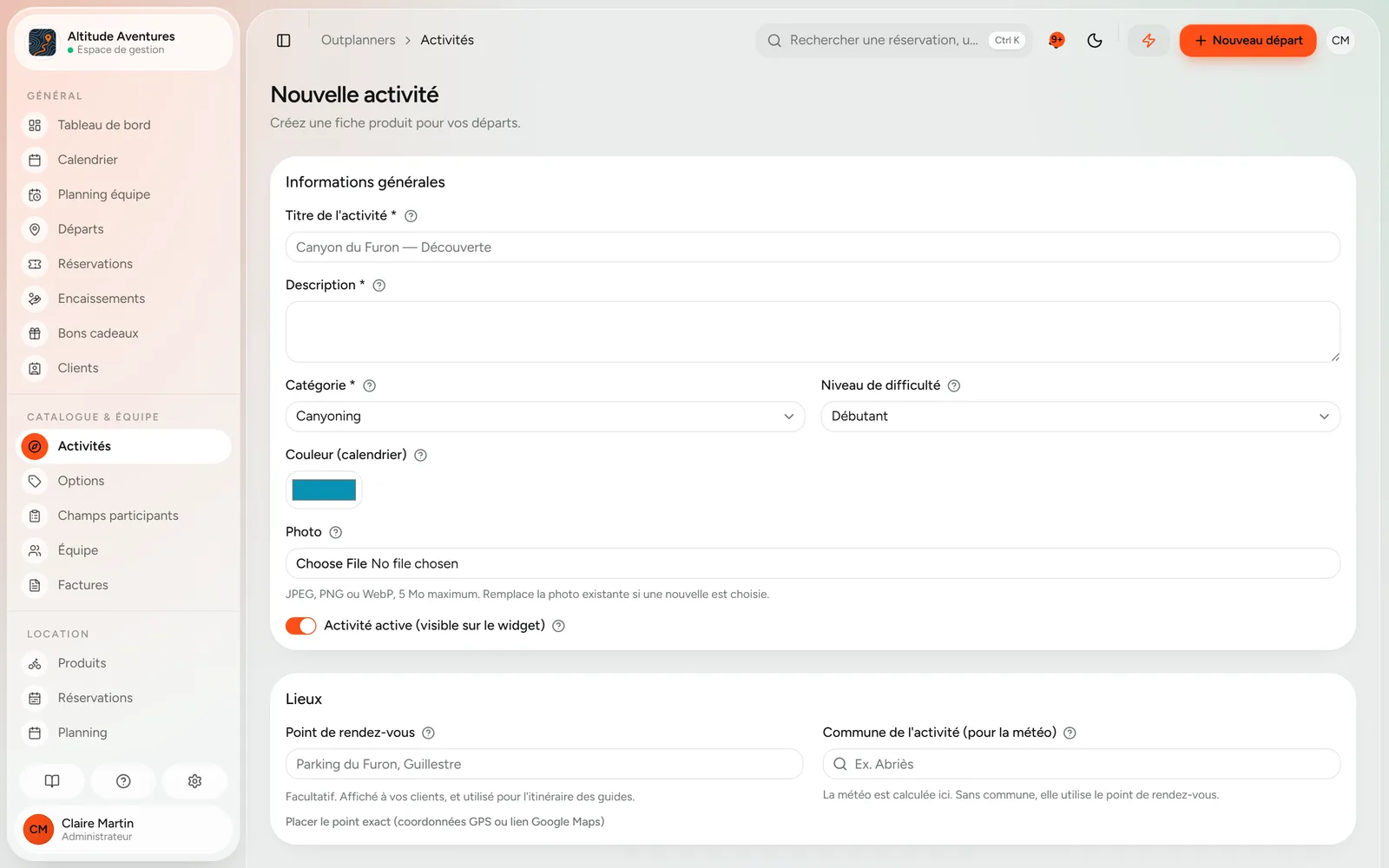Screen dimensions: 1389x868
Task: Open settings gear in sidebar footer
Action: coord(194,781)
